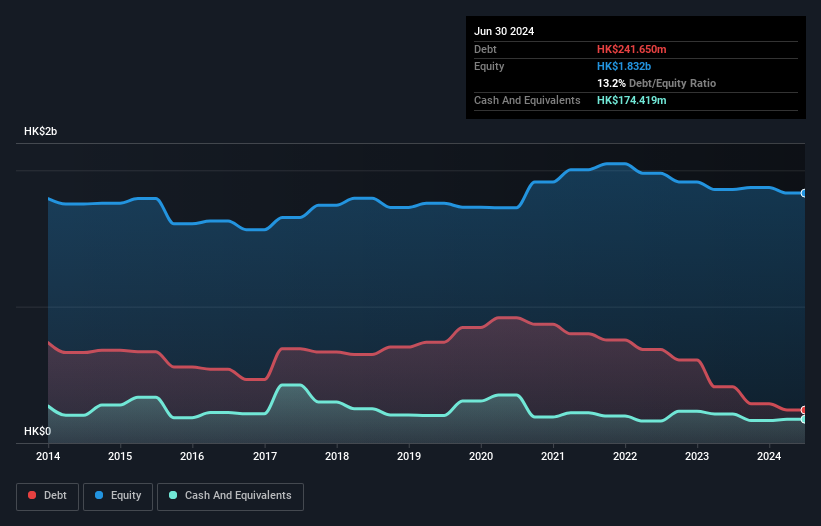
Task: Click the red Debt legend dot
Action: 32,495
